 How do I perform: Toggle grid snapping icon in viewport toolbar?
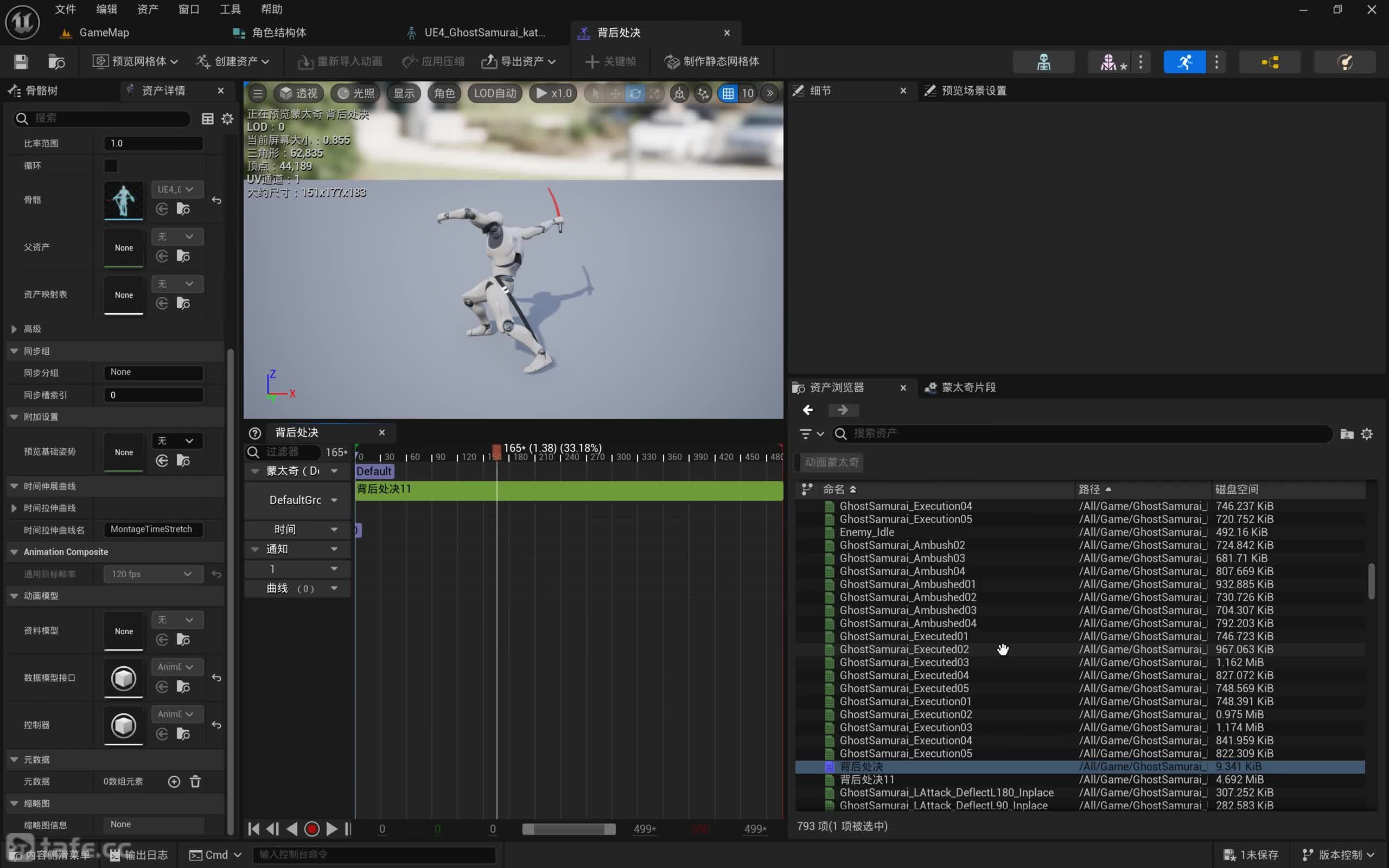(728, 93)
